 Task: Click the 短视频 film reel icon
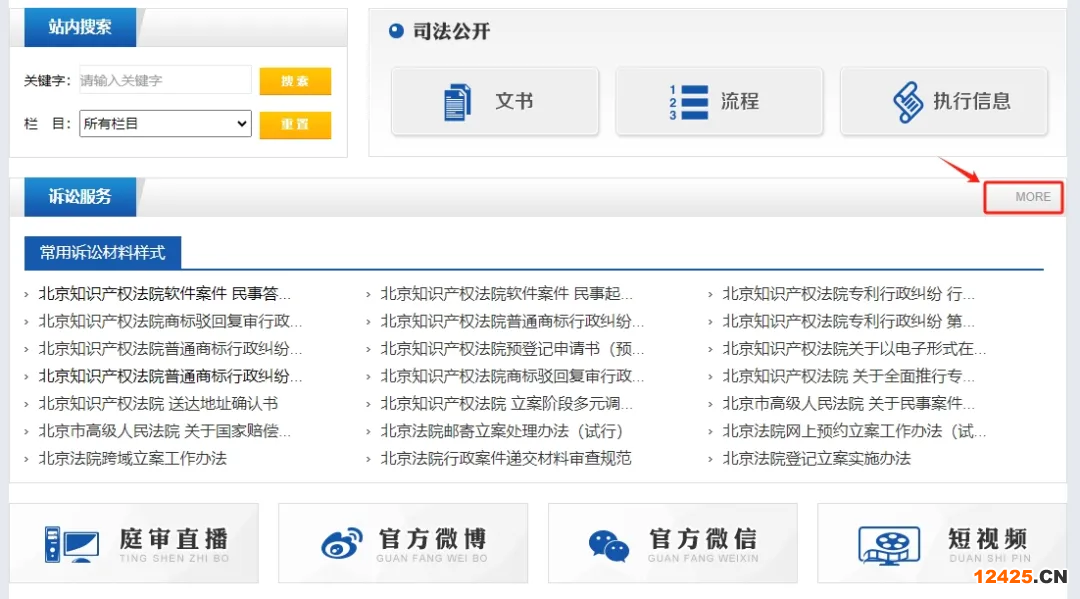click(x=889, y=545)
